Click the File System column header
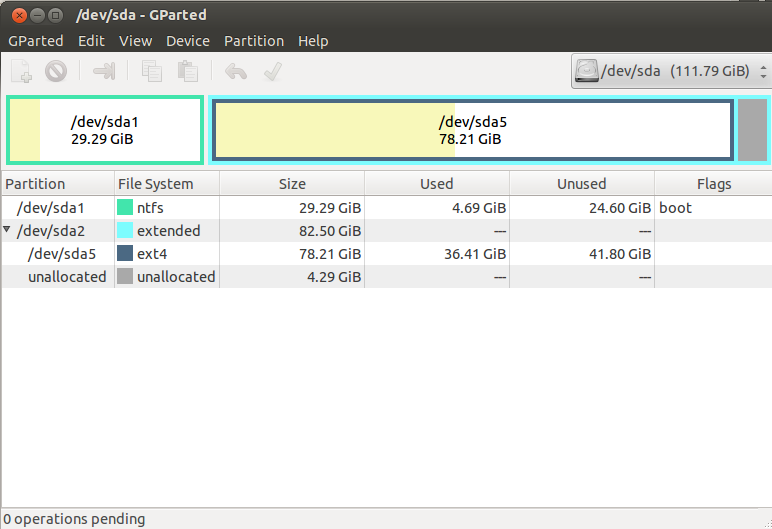 pos(156,184)
